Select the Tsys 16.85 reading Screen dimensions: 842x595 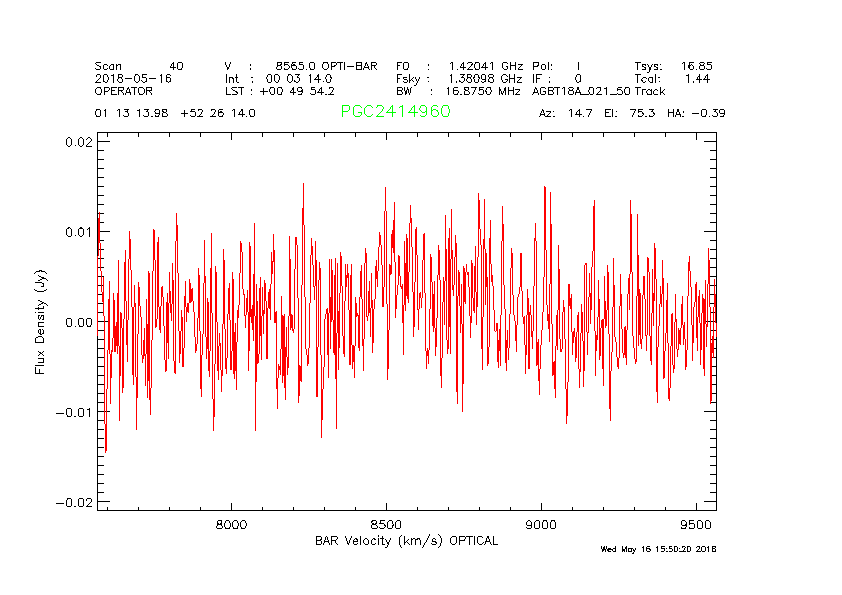(x=673, y=65)
